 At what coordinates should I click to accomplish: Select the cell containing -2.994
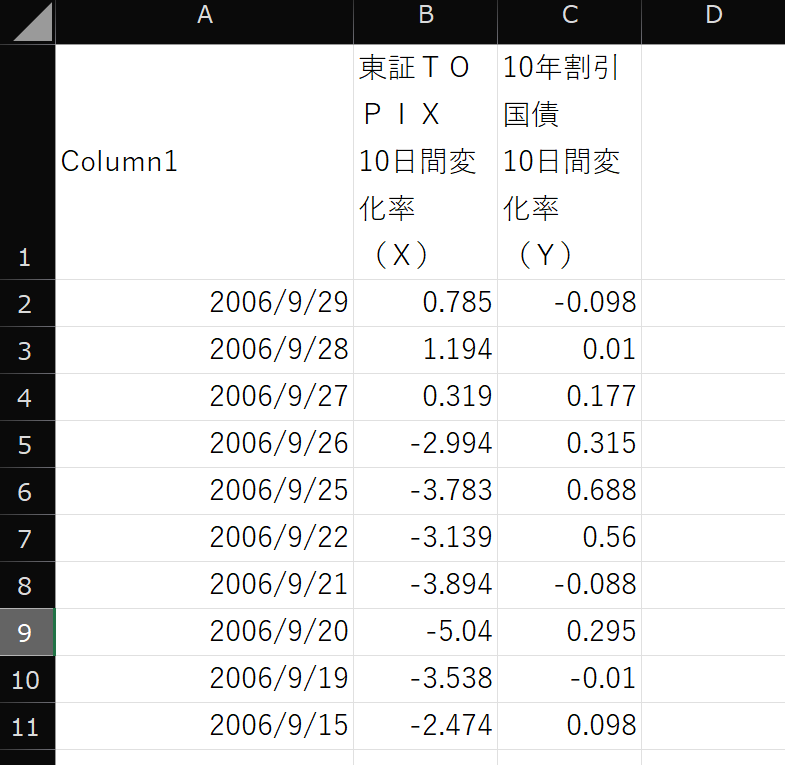(425, 444)
